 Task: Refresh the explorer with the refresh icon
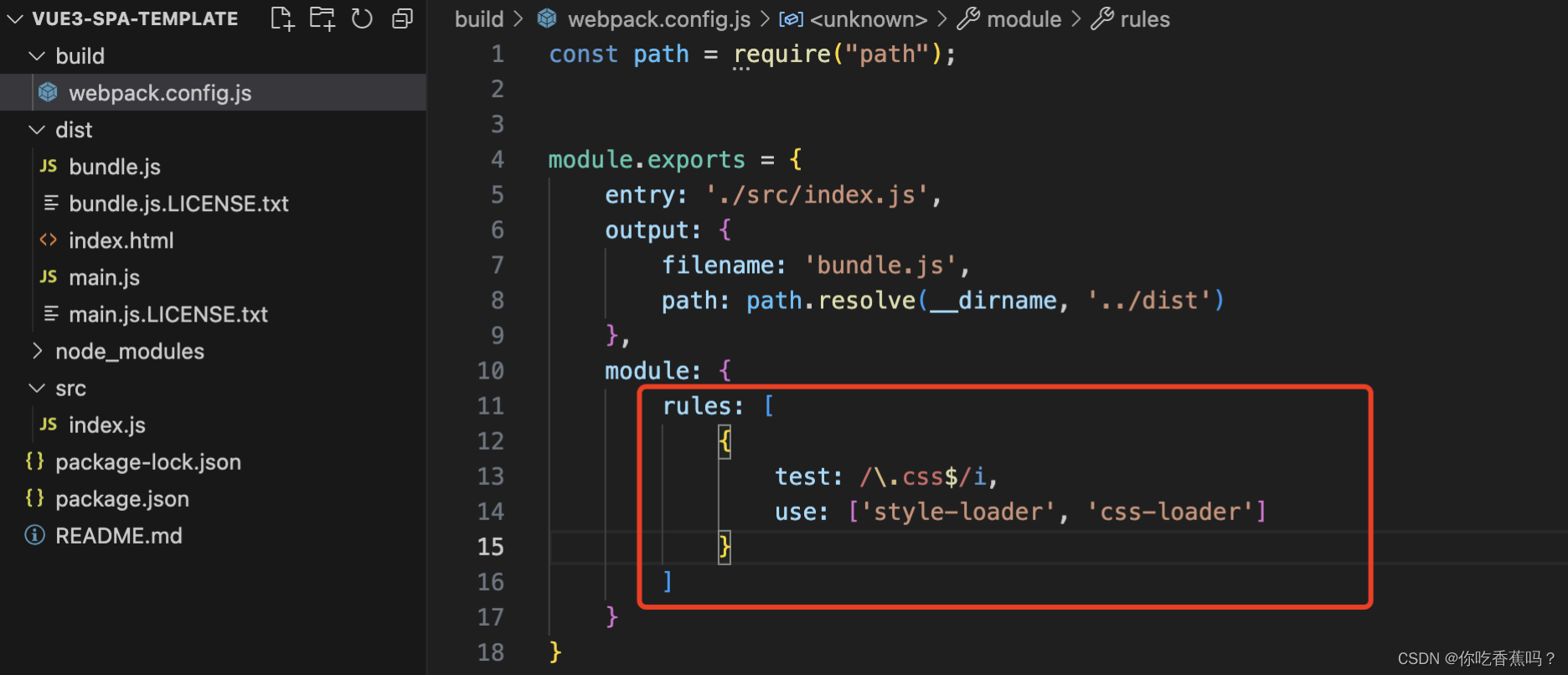click(x=362, y=18)
